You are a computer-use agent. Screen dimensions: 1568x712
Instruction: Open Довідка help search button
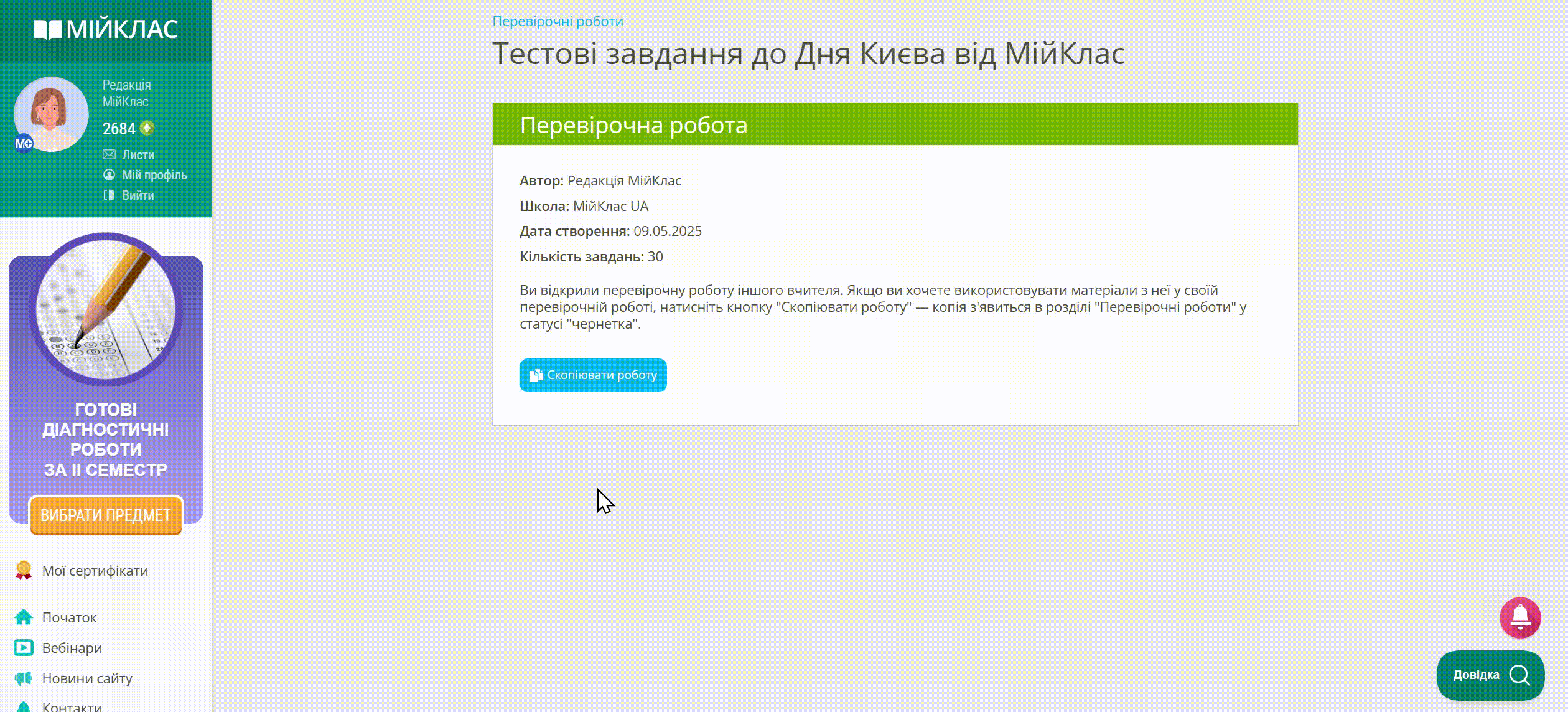(x=1490, y=675)
